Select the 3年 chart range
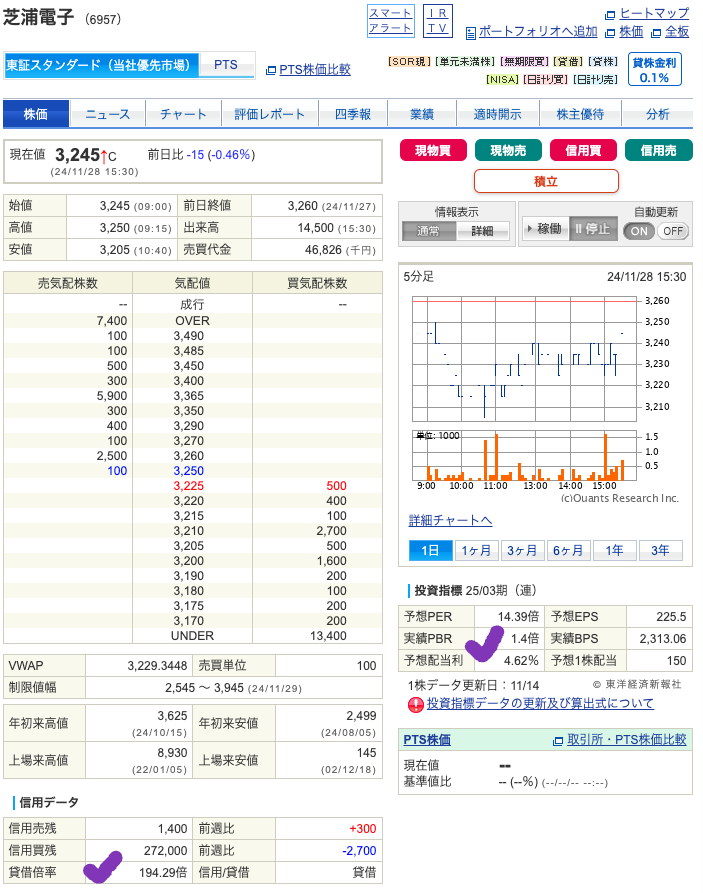703x893 pixels. tap(661, 551)
